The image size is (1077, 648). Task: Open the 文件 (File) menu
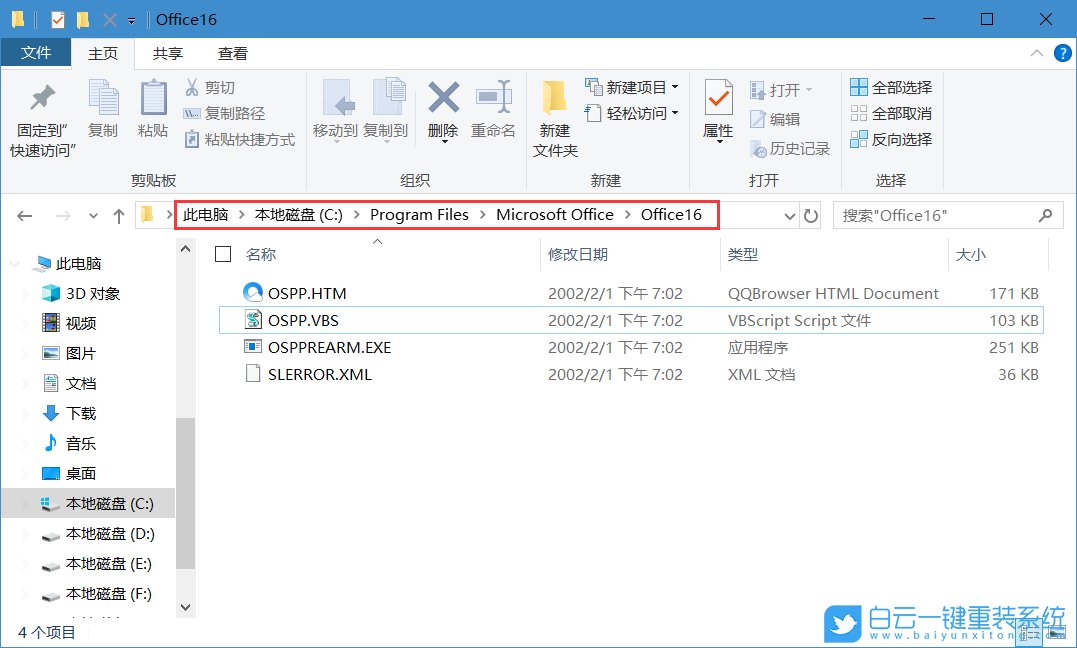click(x=36, y=53)
